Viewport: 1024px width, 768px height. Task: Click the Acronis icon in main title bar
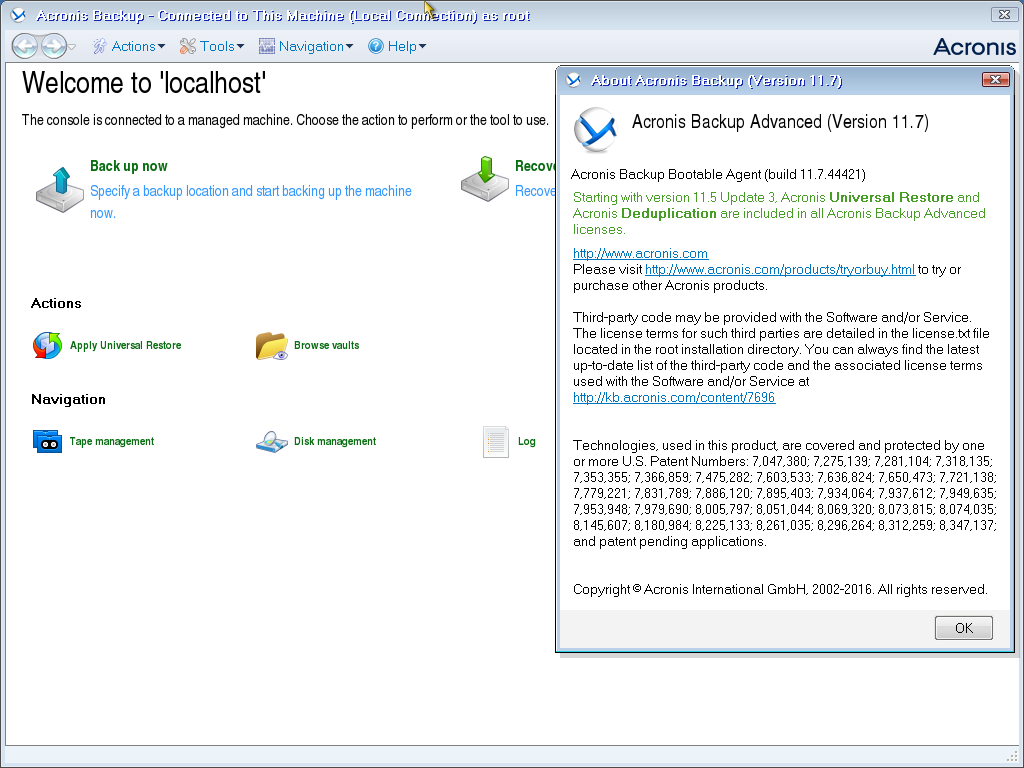[18, 15]
